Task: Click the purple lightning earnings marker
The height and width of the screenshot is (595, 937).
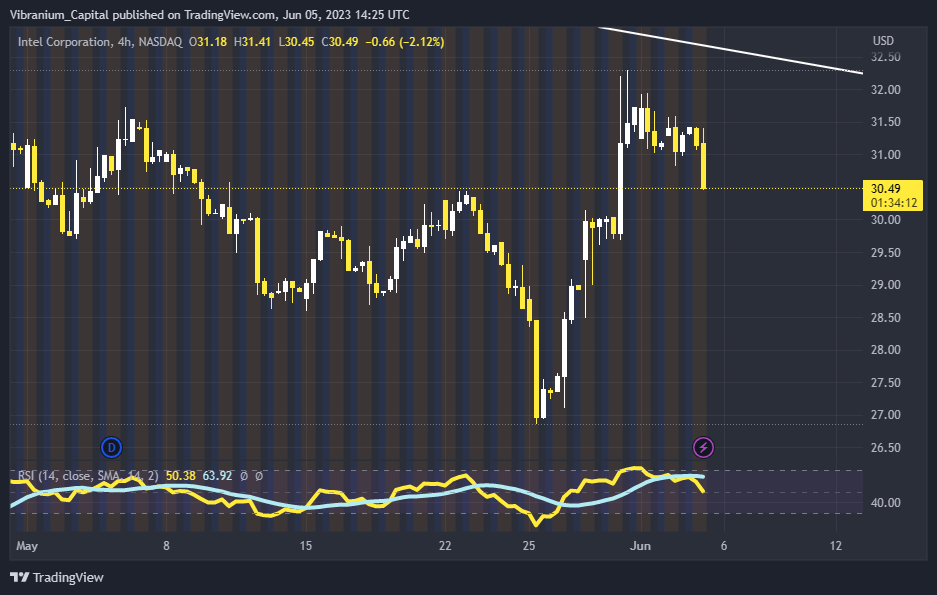Action: click(703, 447)
